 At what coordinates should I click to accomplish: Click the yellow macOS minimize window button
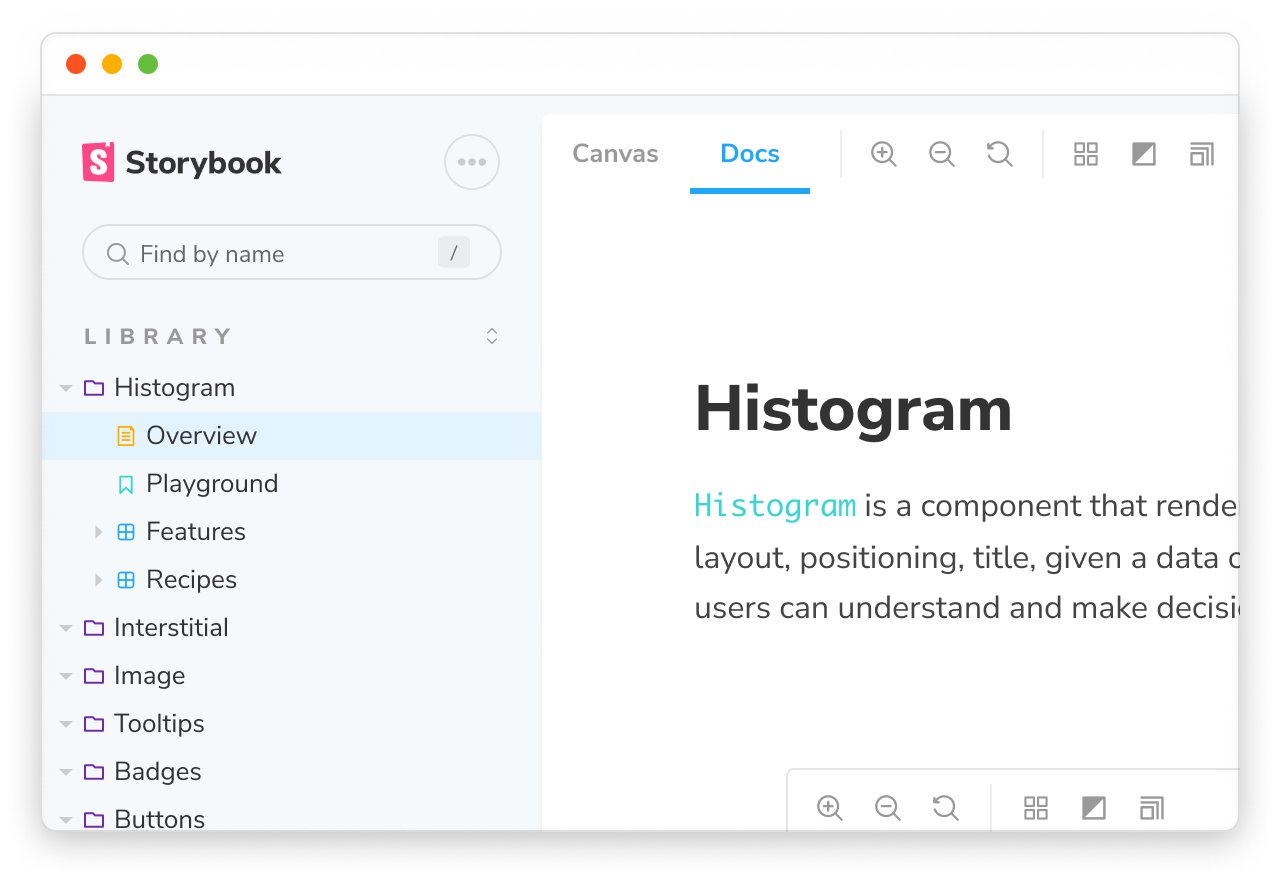pyautogui.click(x=112, y=64)
